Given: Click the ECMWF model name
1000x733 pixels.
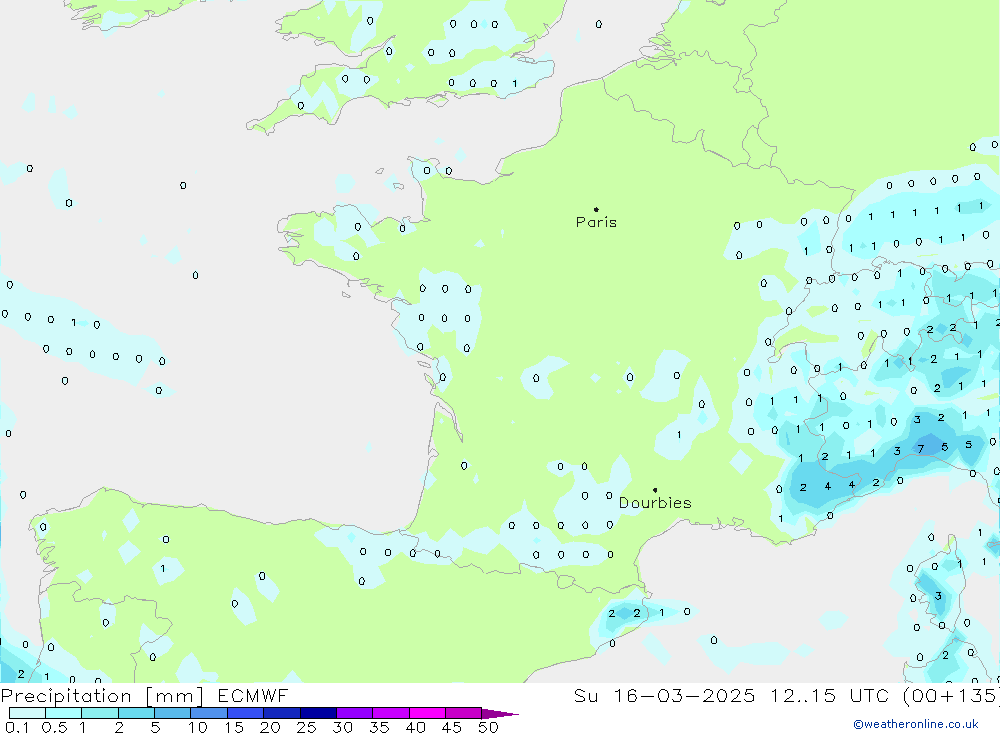Looking at the screenshot, I should [253, 695].
